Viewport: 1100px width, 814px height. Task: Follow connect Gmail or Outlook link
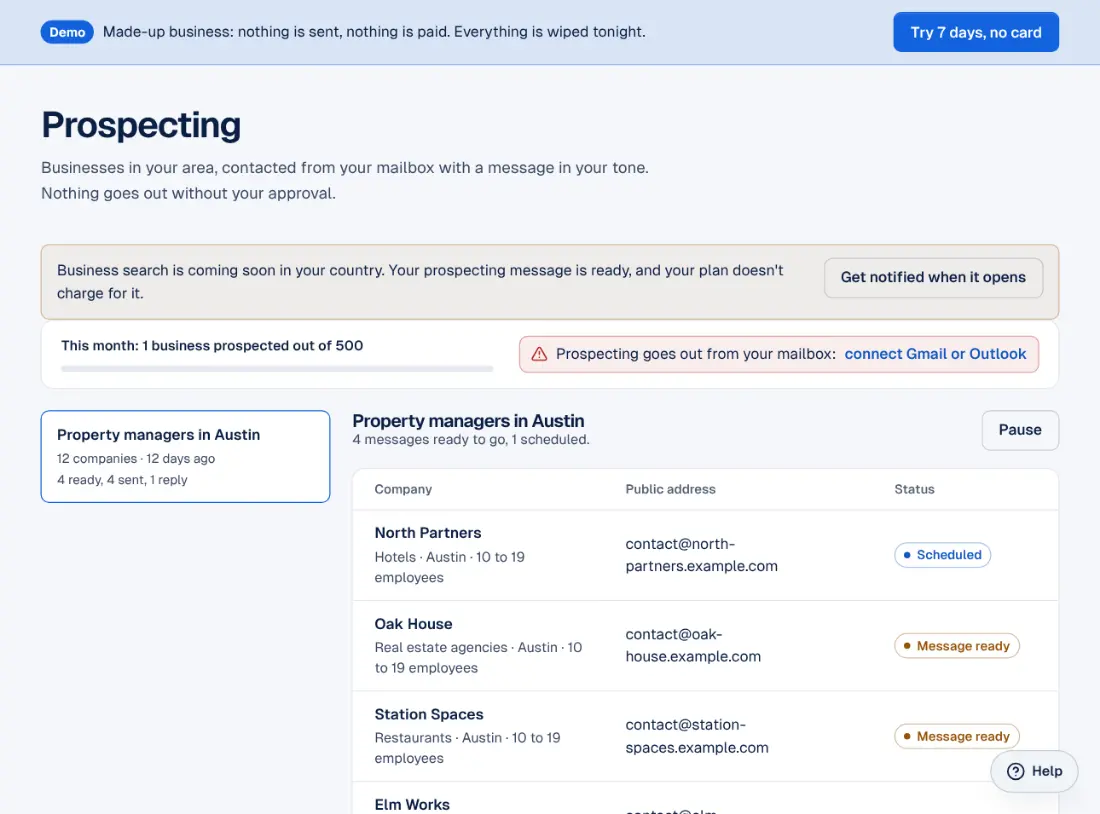click(x=935, y=354)
